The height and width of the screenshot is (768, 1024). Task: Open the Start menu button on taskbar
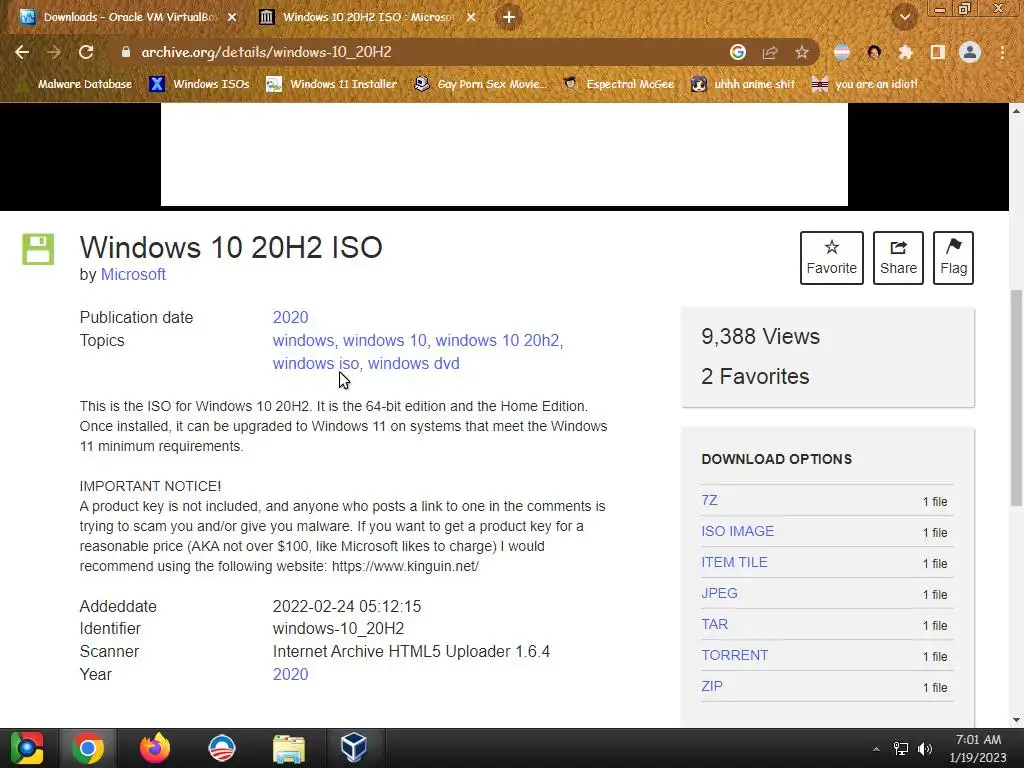27,748
